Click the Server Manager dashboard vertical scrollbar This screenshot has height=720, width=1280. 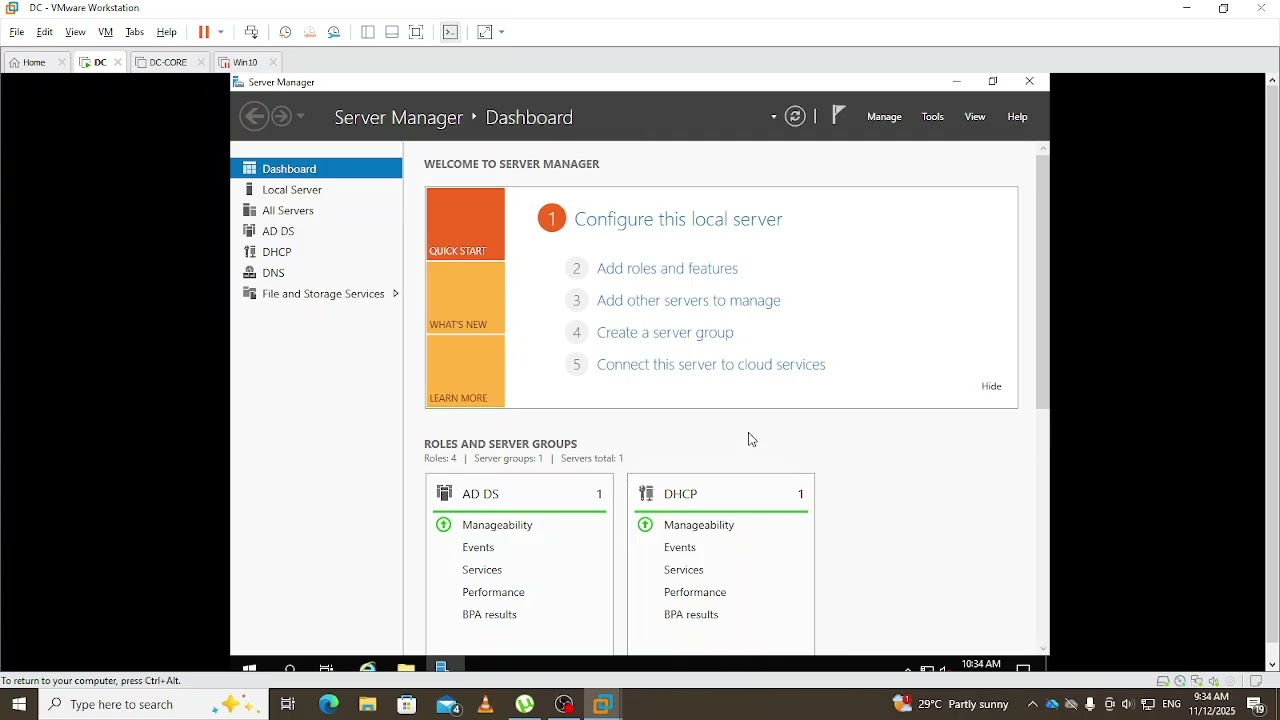pos(1043,283)
